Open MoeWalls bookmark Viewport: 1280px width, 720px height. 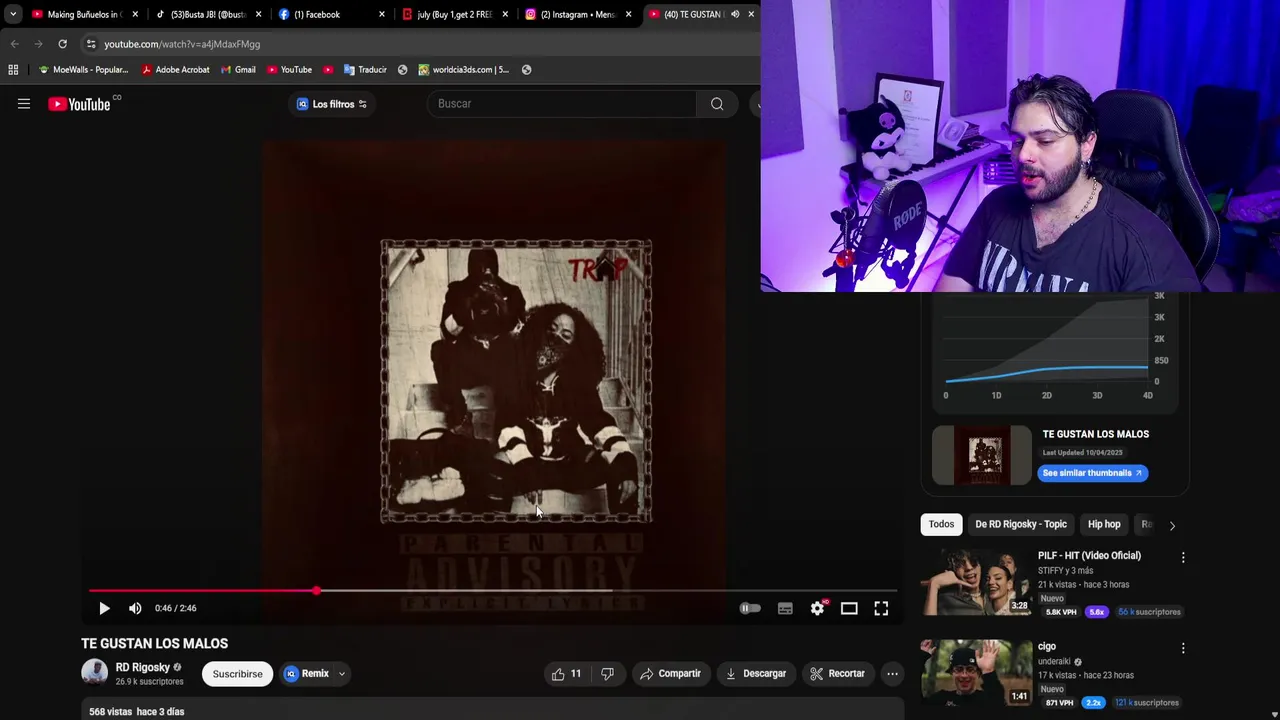point(83,70)
